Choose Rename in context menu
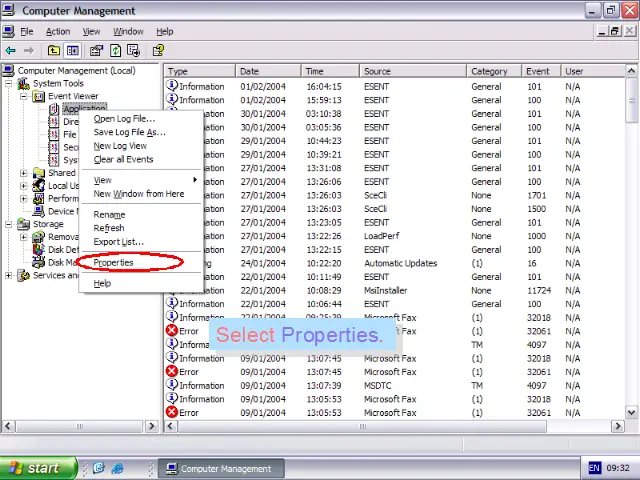Image resolution: width=640 pixels, height=480 pixels. (141, 215)
